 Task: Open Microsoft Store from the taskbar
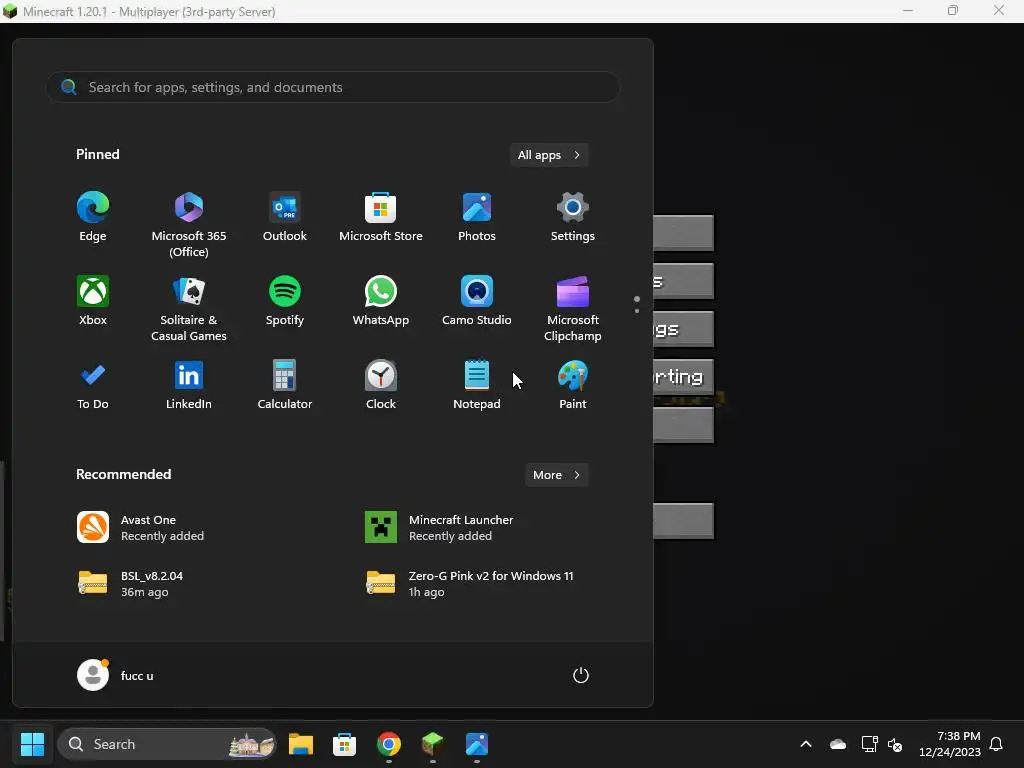coord(344,744)
